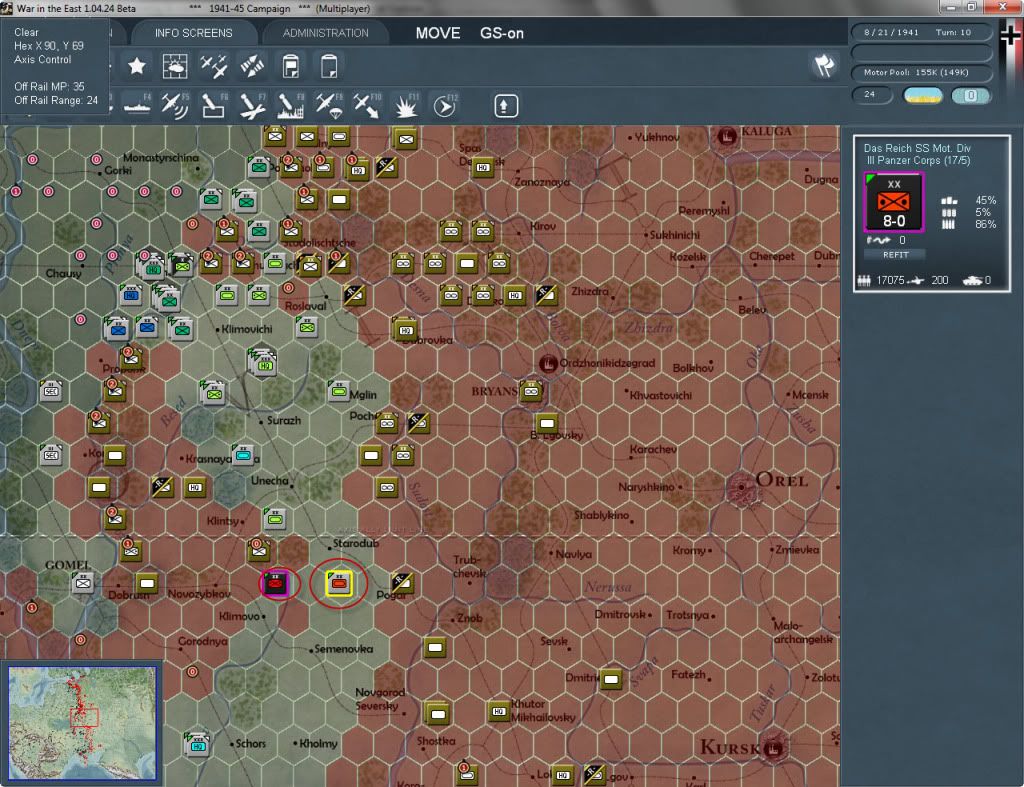Select the Soviet unit at Dmitriev
1024x787 pixels.
(611, 679)
